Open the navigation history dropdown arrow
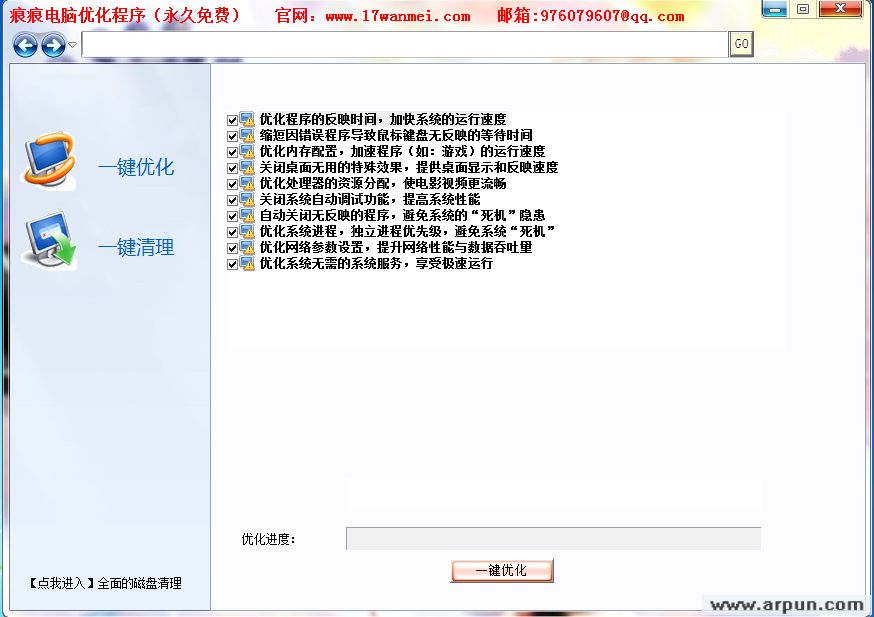Image resolution: width=874 pixels, height=617 pixels. 72,45
